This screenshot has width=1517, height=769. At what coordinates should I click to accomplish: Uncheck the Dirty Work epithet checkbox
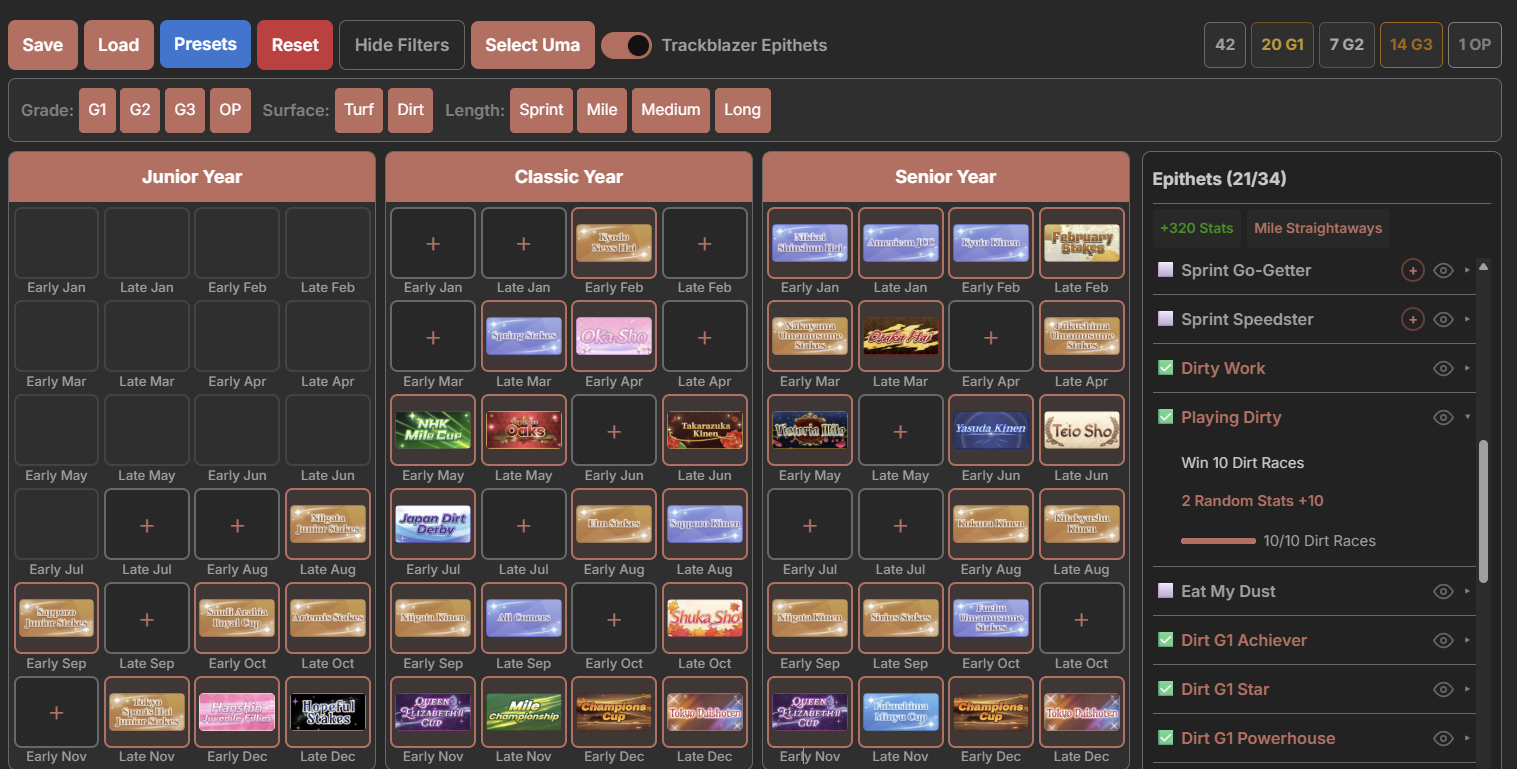pos(1165,368)
